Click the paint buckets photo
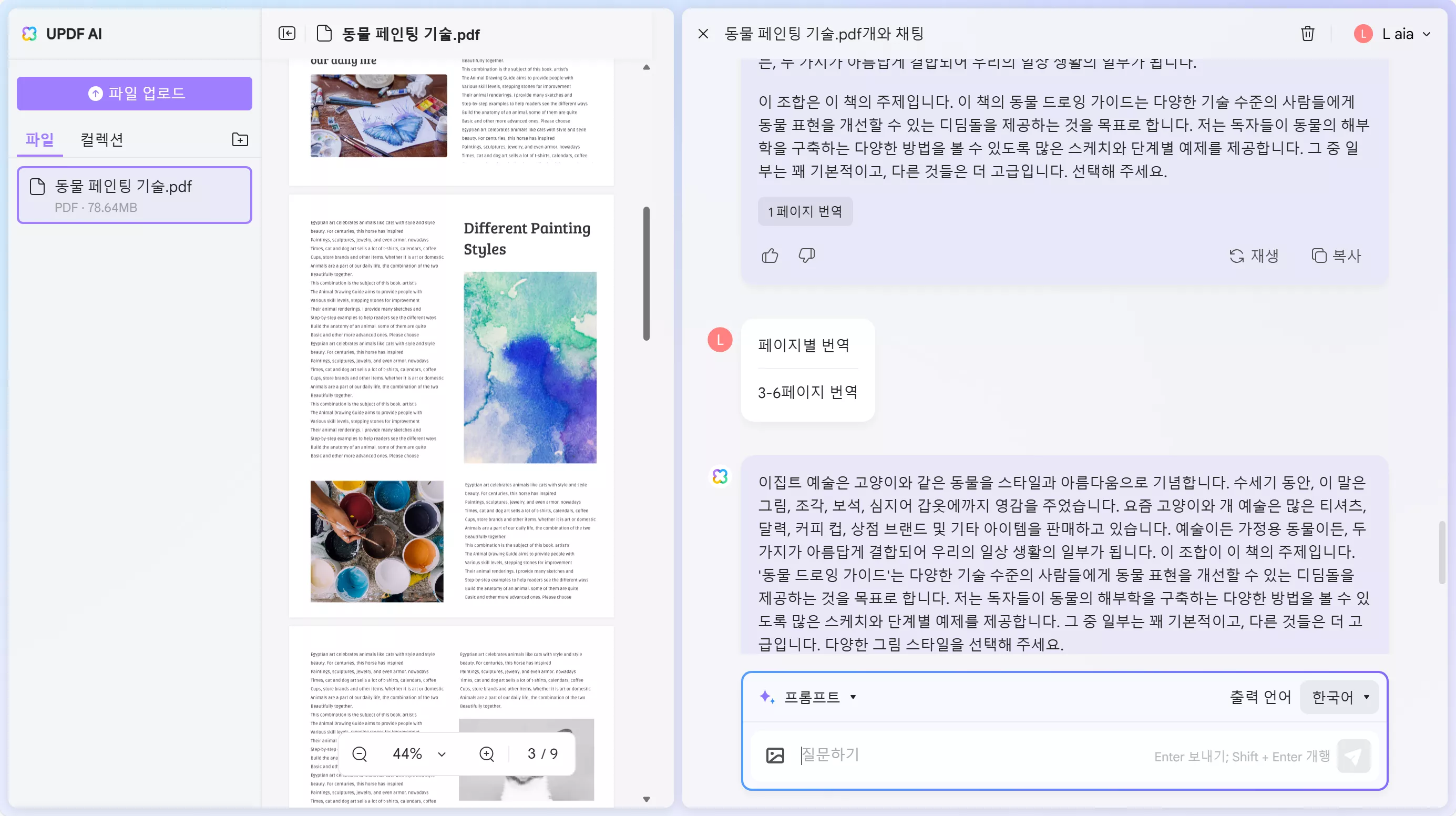Screen dimensions: 1456x816 pos(376,541)
